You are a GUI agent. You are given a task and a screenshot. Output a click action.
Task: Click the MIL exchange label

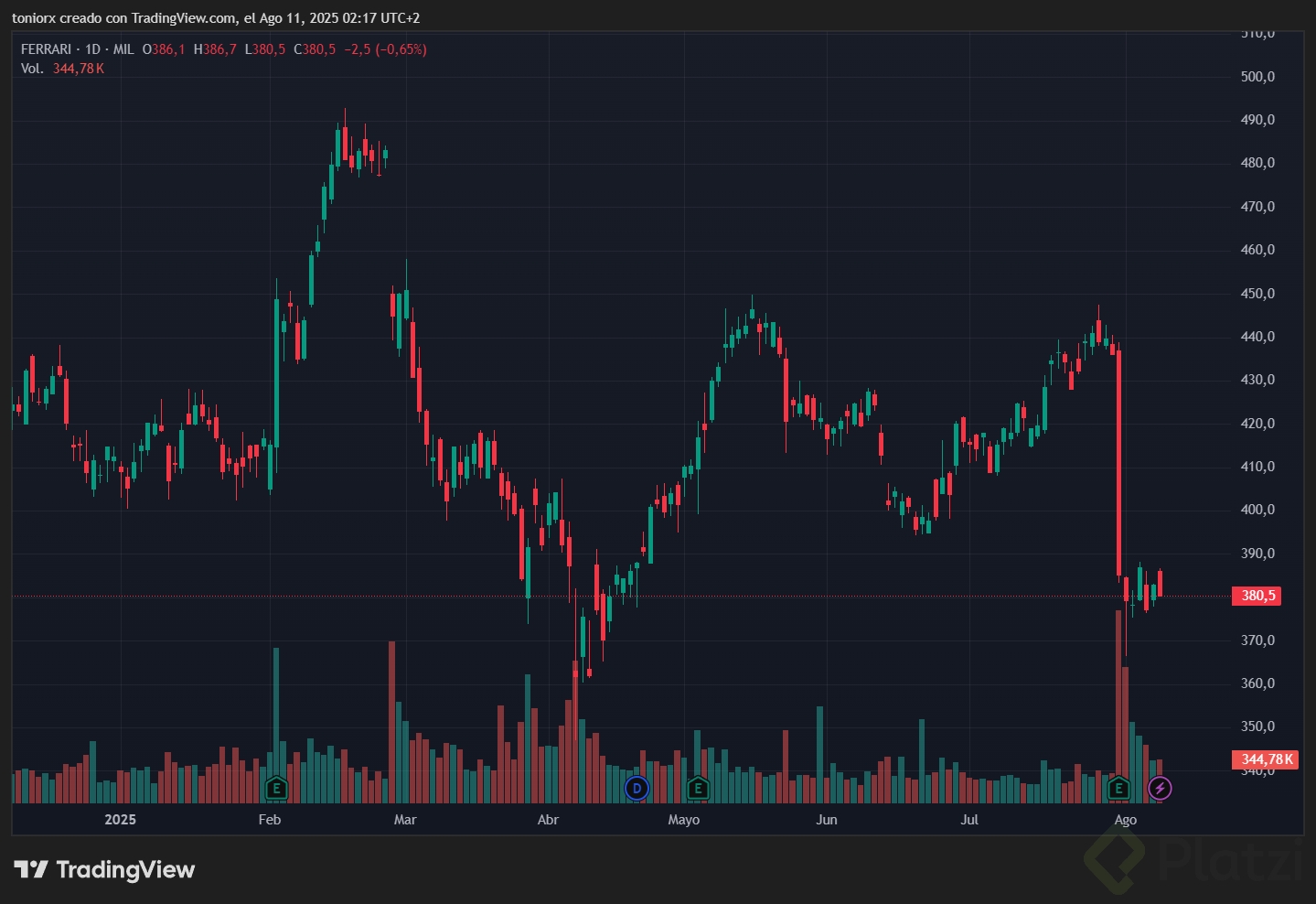point(123,49)
